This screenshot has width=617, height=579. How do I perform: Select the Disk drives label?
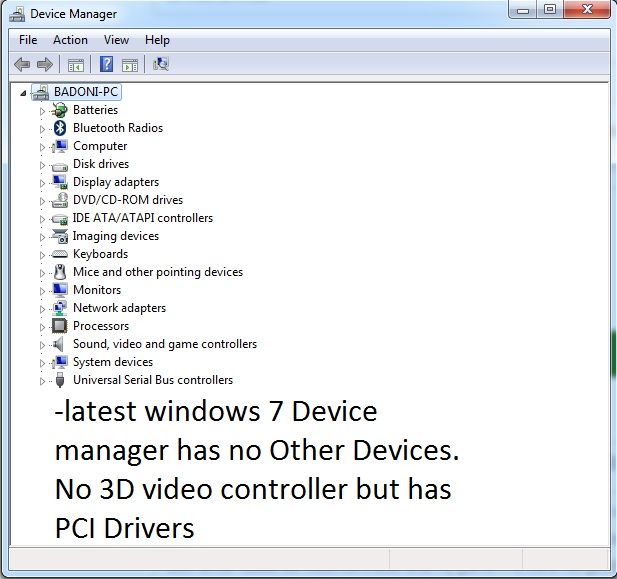tap(101, 164)
